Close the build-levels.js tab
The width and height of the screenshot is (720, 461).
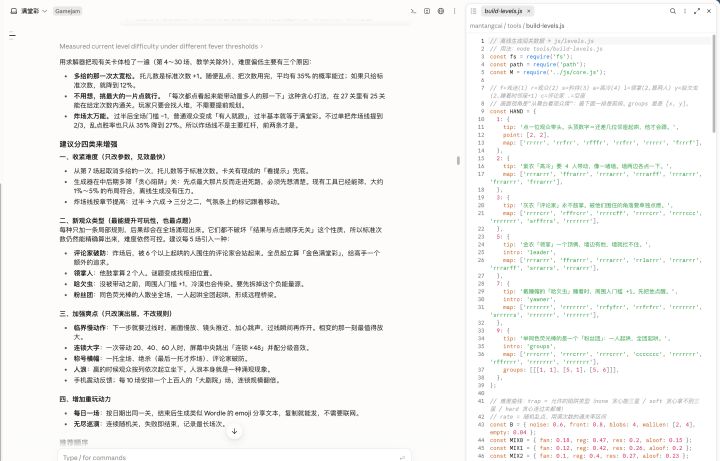pos(529,11)
